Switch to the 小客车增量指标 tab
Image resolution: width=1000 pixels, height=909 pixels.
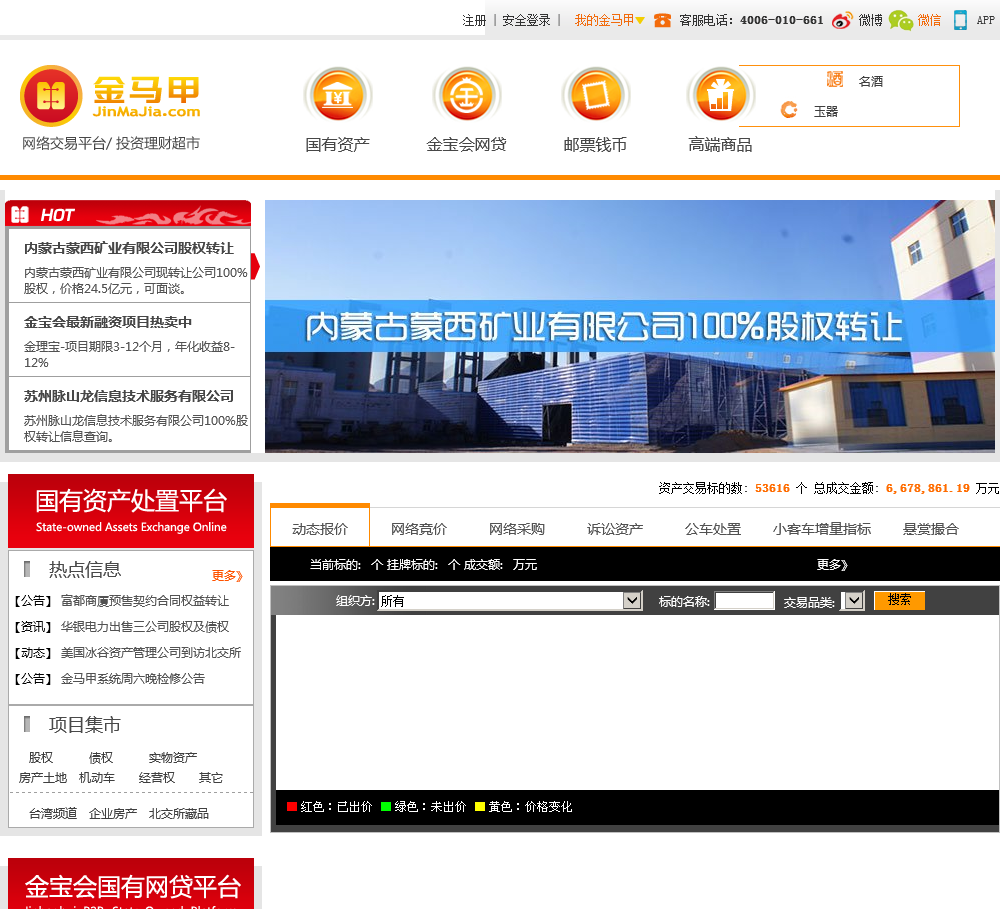822,529
